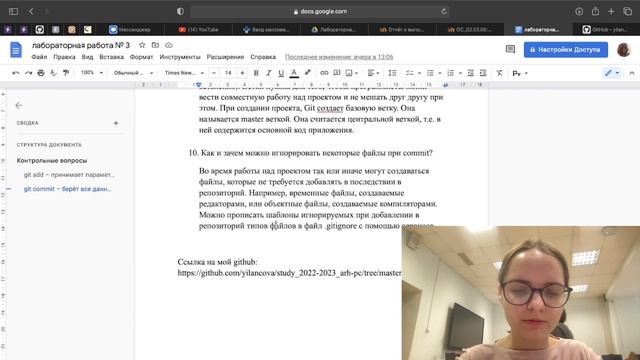Select the paint format roller icon
Image resolution: width=640 pixels, height=360 pixels.
66,73
